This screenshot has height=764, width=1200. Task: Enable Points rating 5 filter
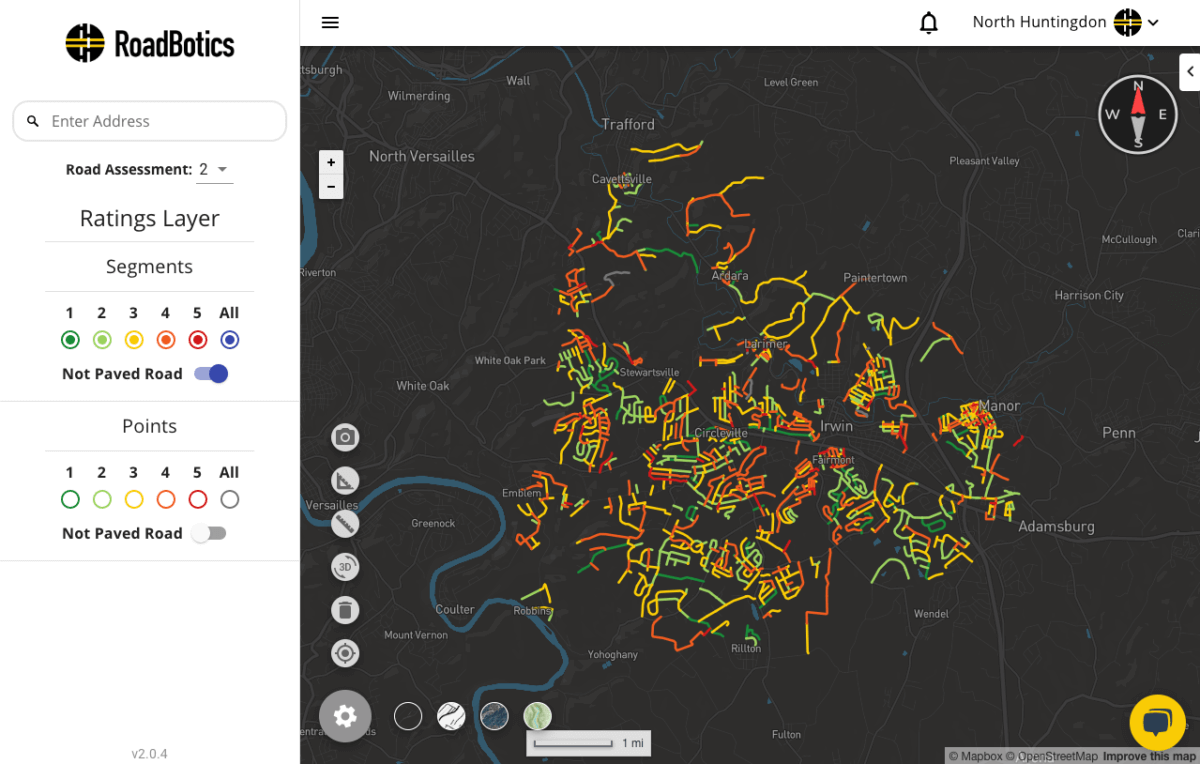pyautogui.click(x=198, y=499)
